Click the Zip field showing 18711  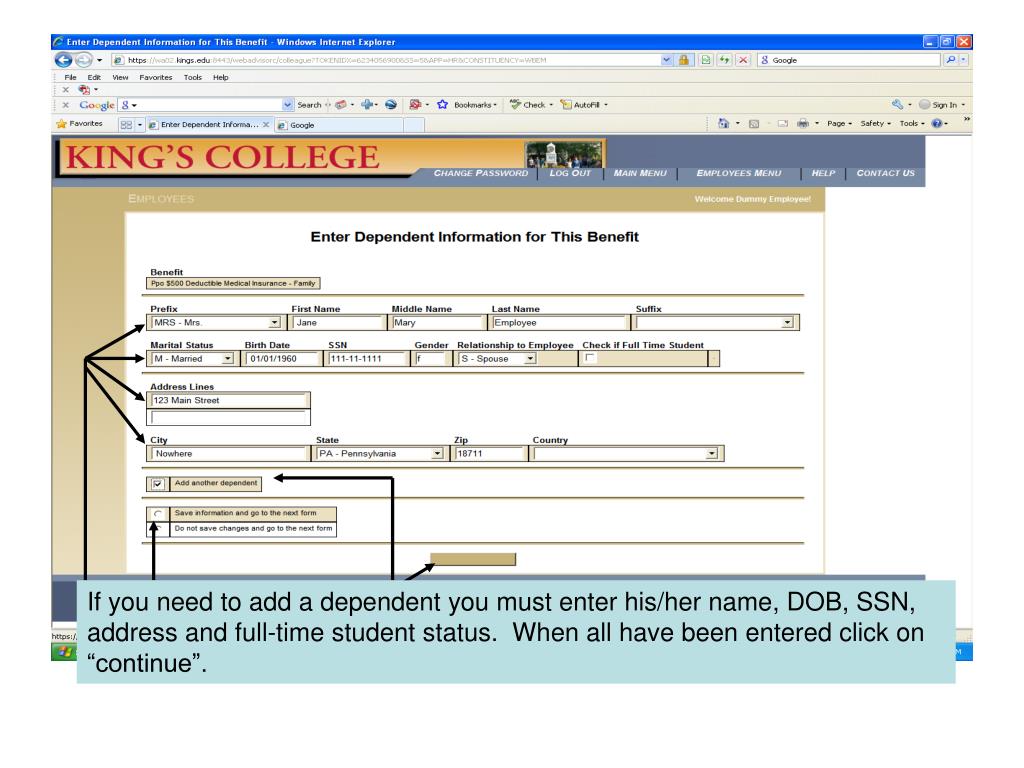tap(489, 453)
